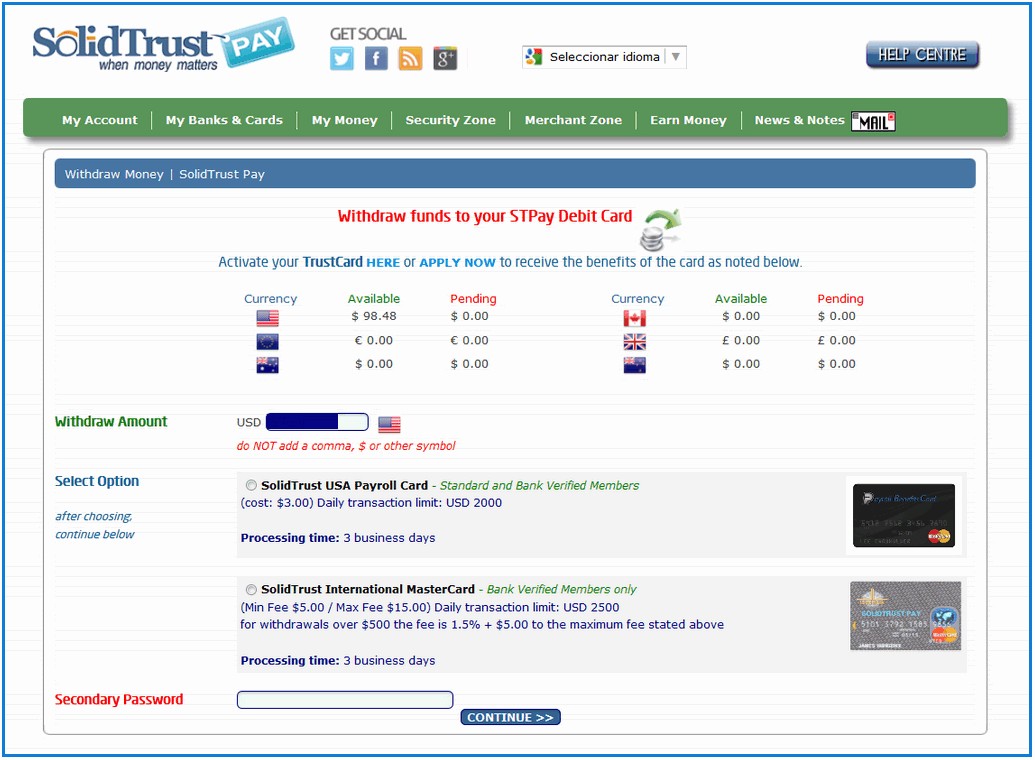This screenshot has height=760, width=1035.
Task: Click the APPLY NOW link
Action: 457,263
